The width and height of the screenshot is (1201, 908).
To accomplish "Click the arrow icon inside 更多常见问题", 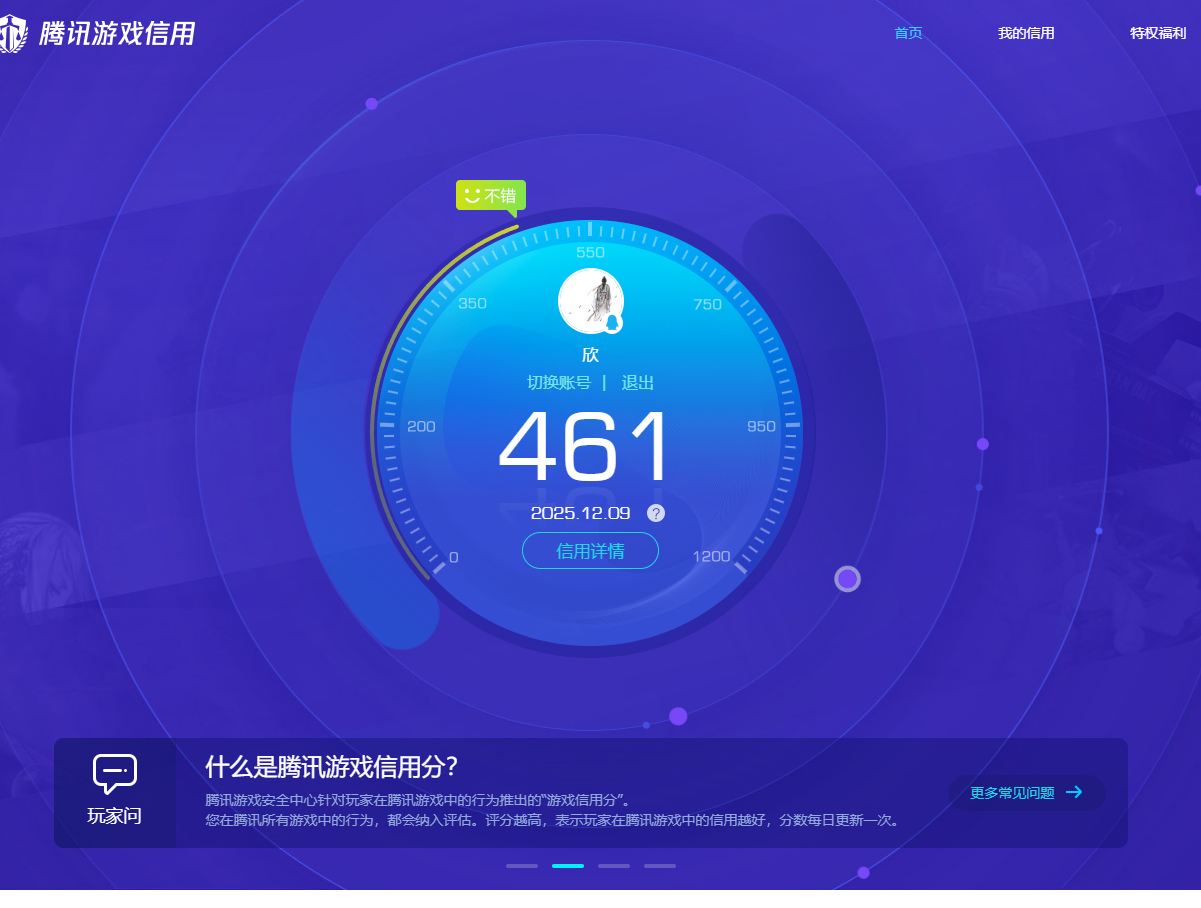I will tap(1073, 792).
